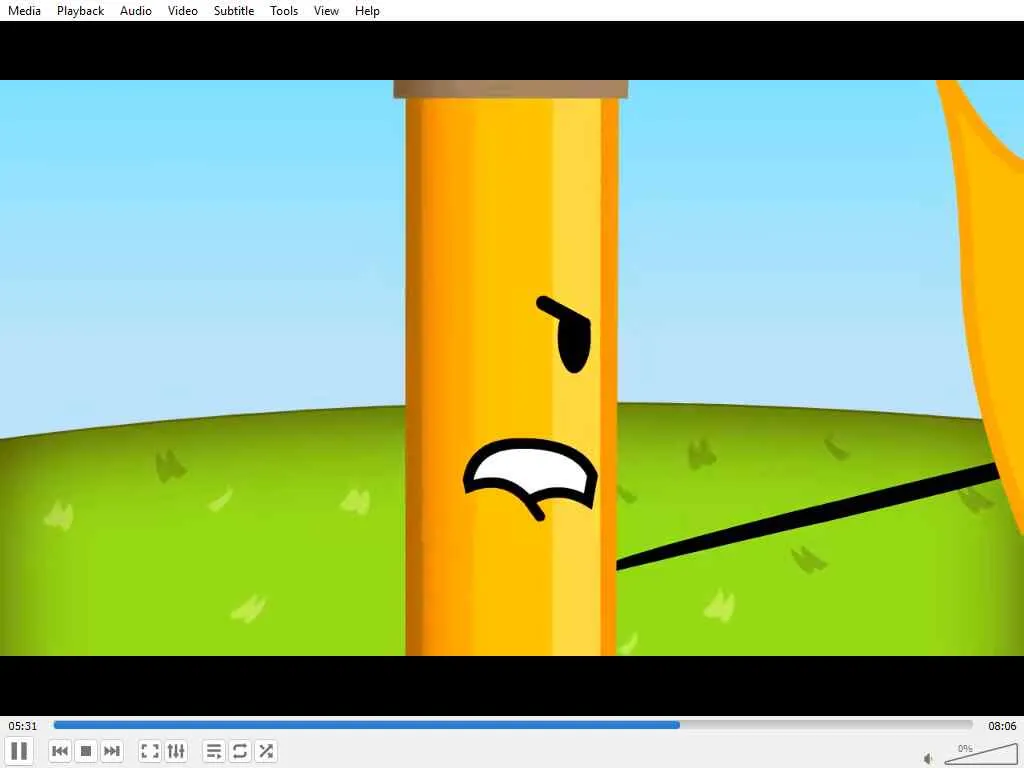
Task: Open the Playback menu
Action: pos(80,10)
